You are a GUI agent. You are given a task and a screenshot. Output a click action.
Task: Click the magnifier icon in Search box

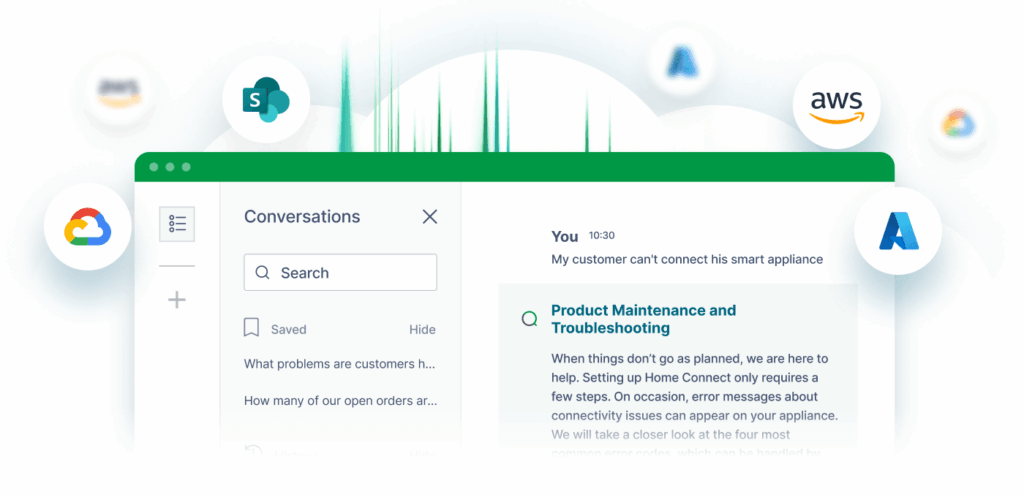pos(263,272)
